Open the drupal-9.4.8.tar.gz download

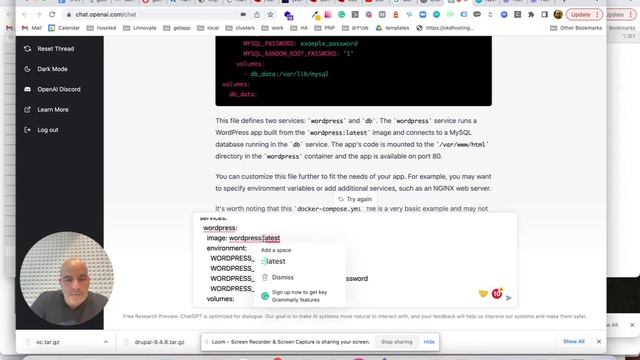tap(160, 342)
